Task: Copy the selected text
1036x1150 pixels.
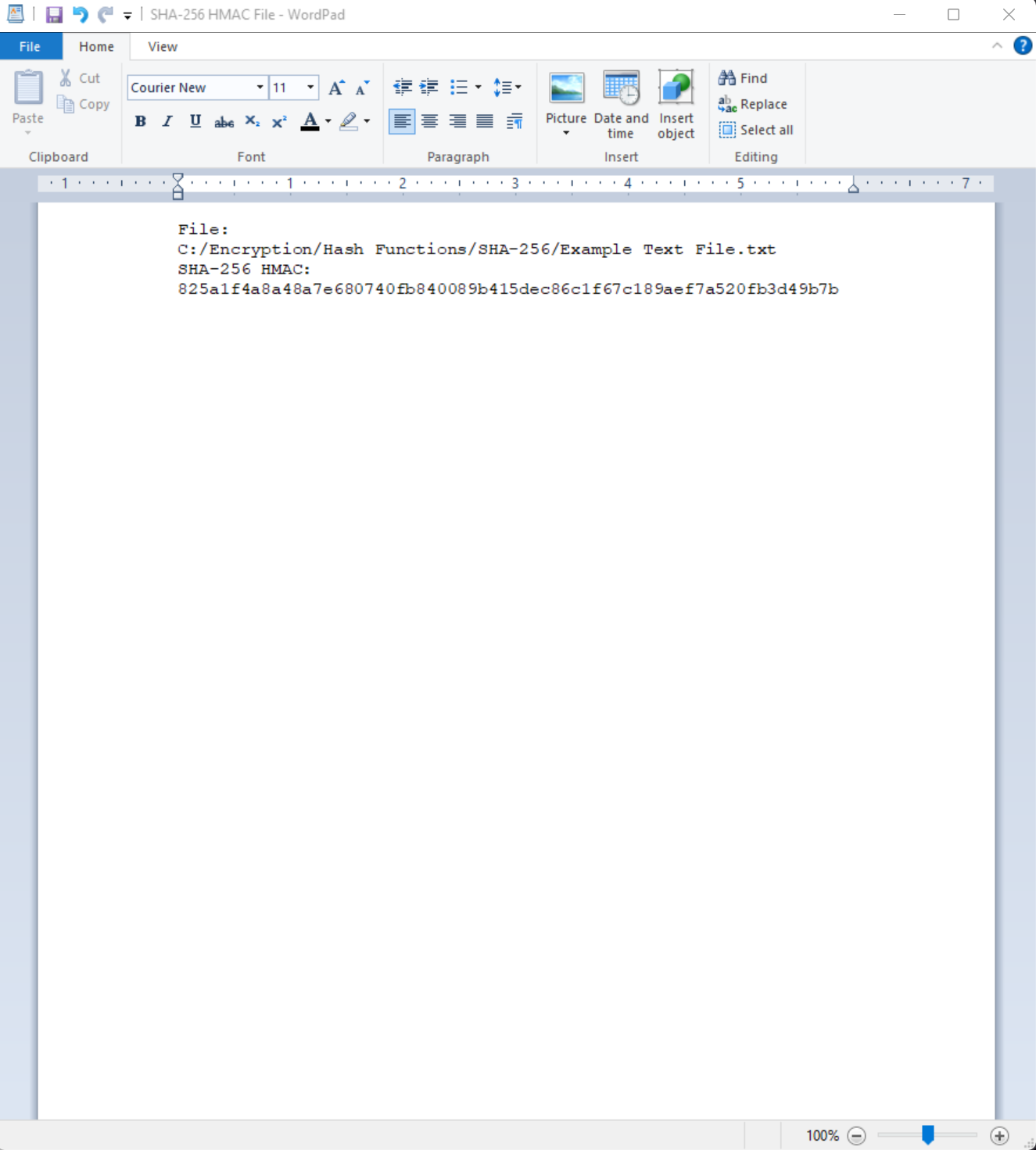Action: 84,104
